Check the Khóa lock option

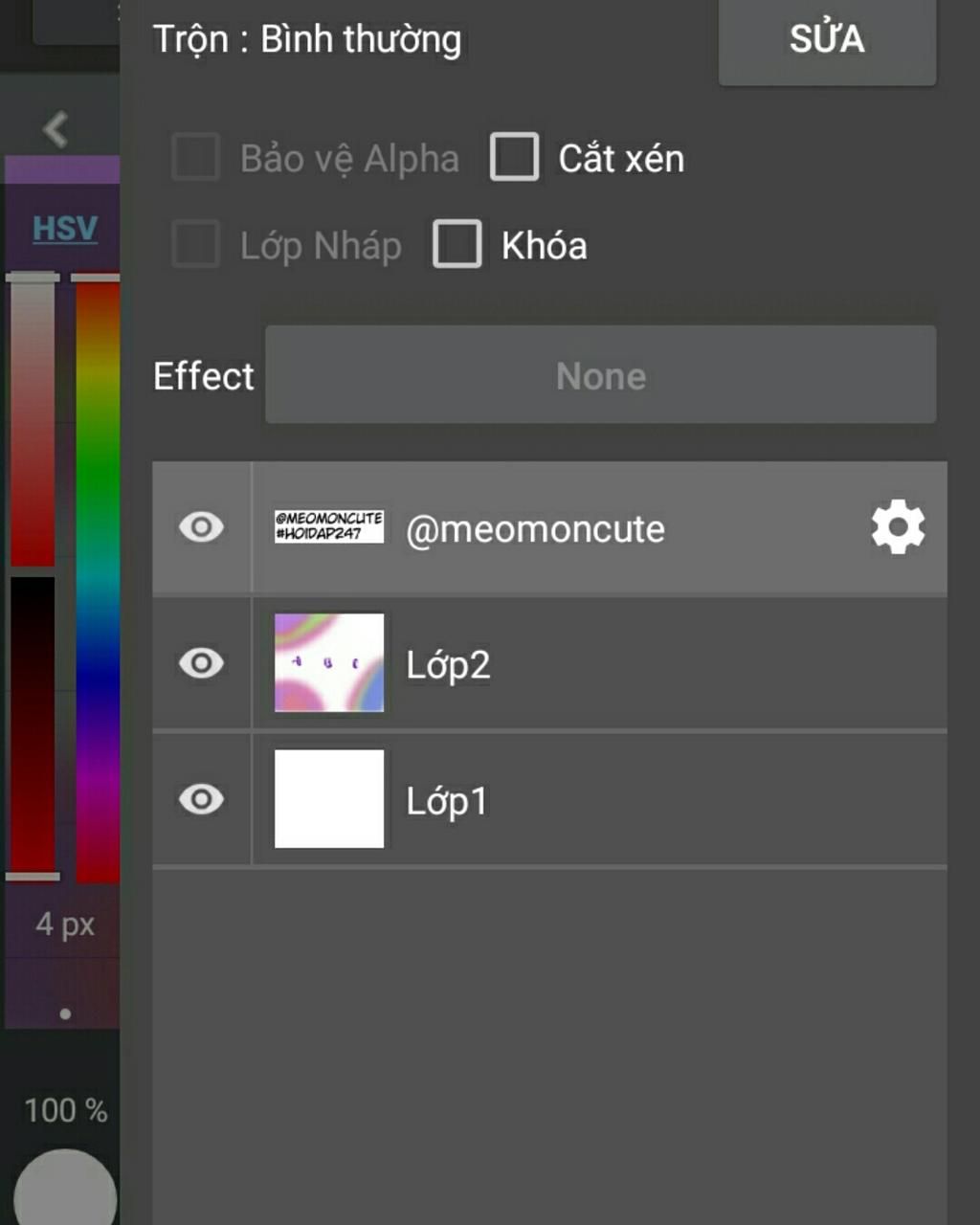click(457, 244)
